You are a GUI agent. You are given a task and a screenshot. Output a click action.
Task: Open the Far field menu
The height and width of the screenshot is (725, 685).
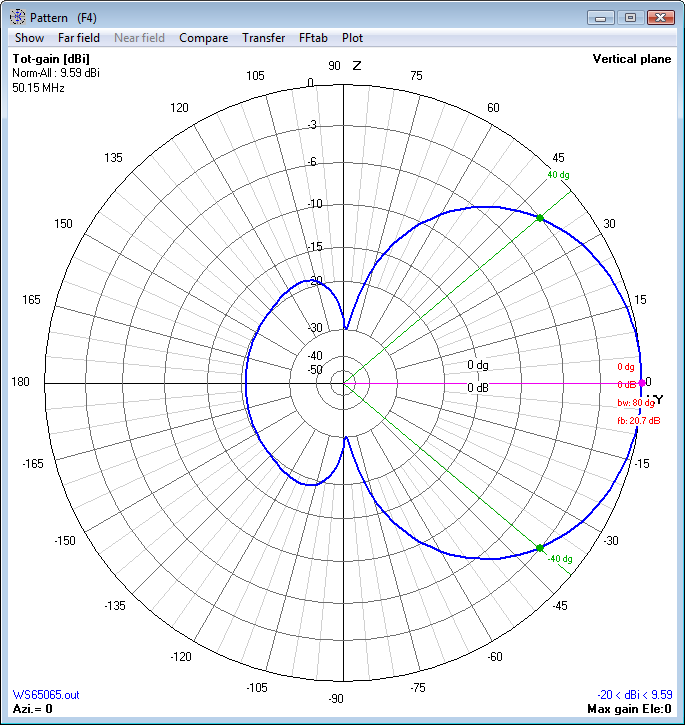point(79,38)
